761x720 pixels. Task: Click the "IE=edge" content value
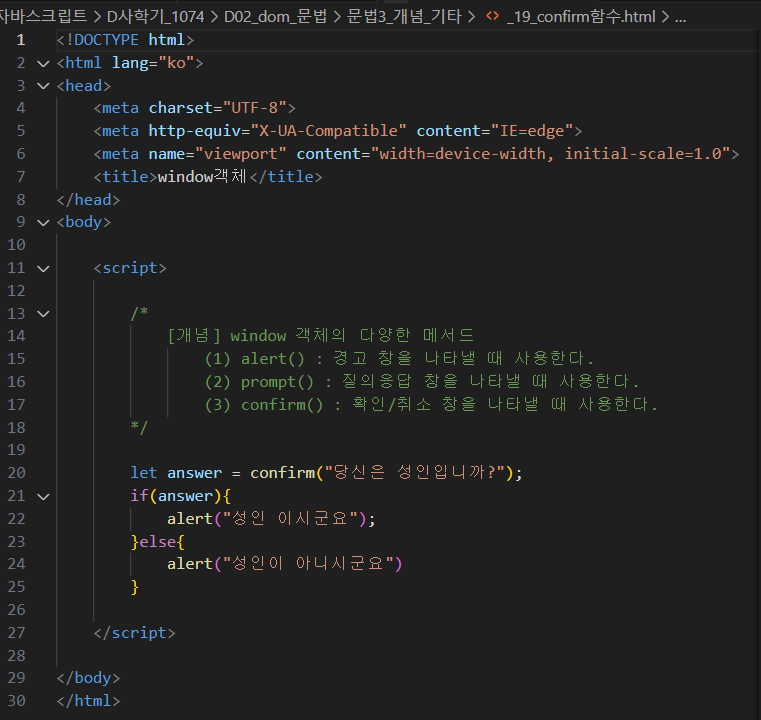(532, 131)
